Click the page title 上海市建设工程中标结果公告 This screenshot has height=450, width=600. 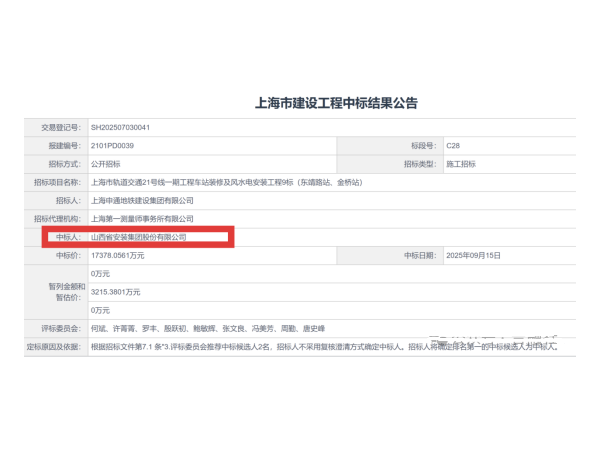[x=337, y=103]
